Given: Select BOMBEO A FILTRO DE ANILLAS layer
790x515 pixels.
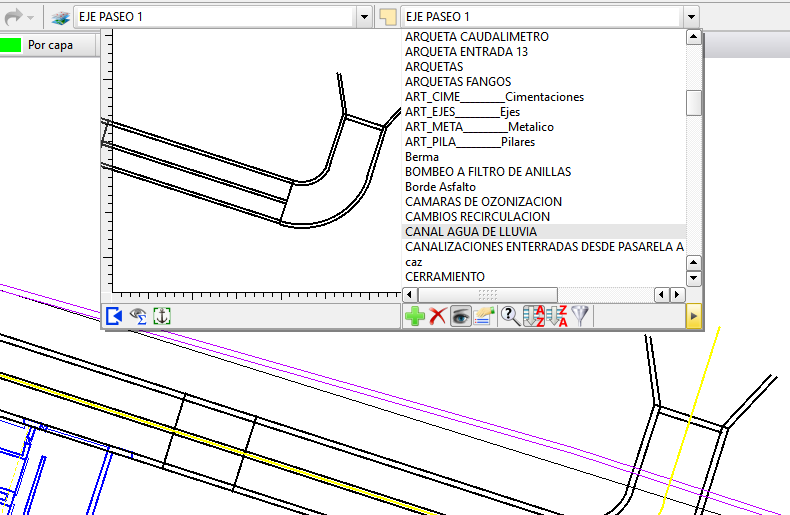Looking at the screenshot, I should tap(544, 172).
